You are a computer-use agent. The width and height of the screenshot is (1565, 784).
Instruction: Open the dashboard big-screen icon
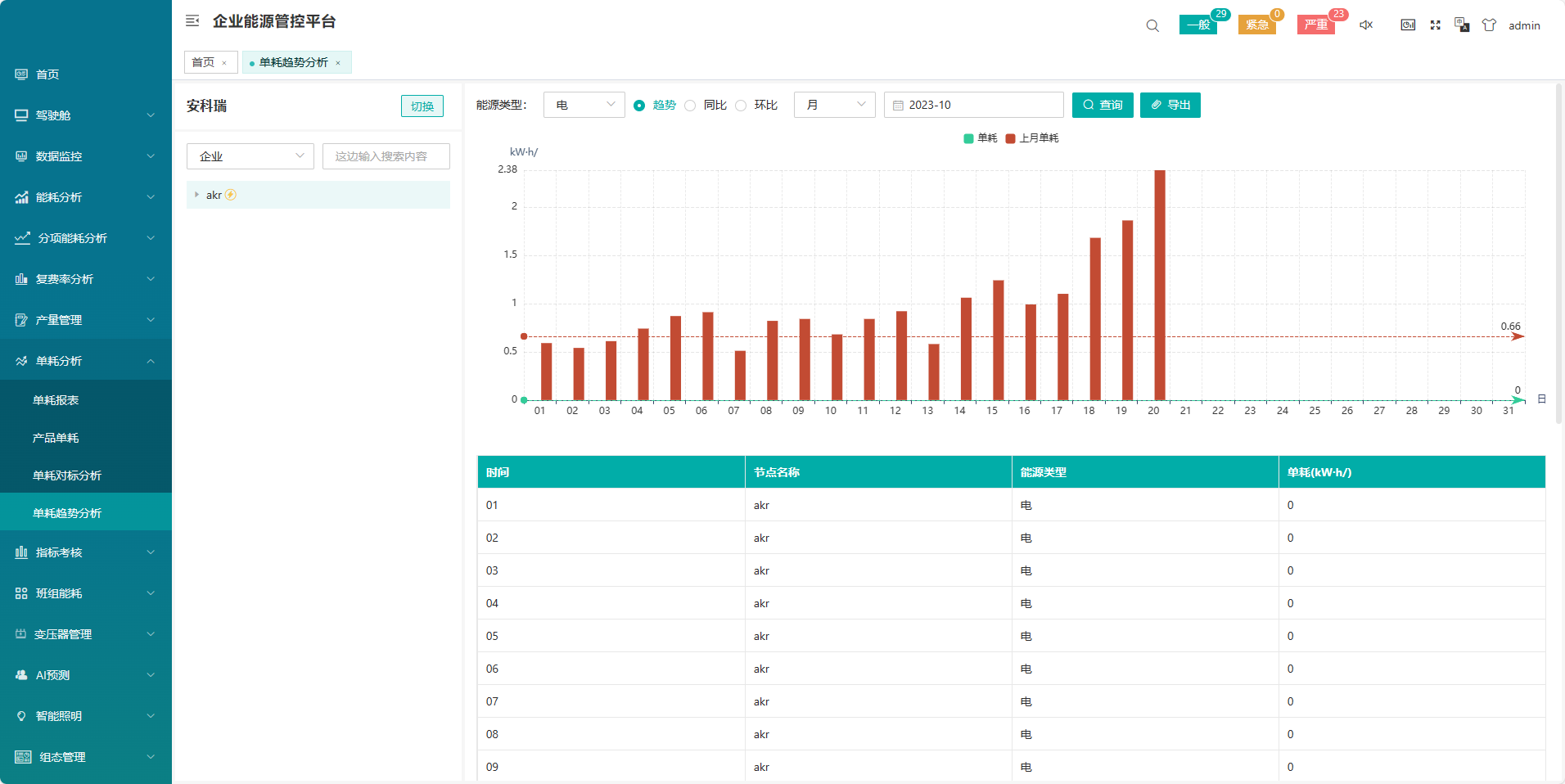1408,25
